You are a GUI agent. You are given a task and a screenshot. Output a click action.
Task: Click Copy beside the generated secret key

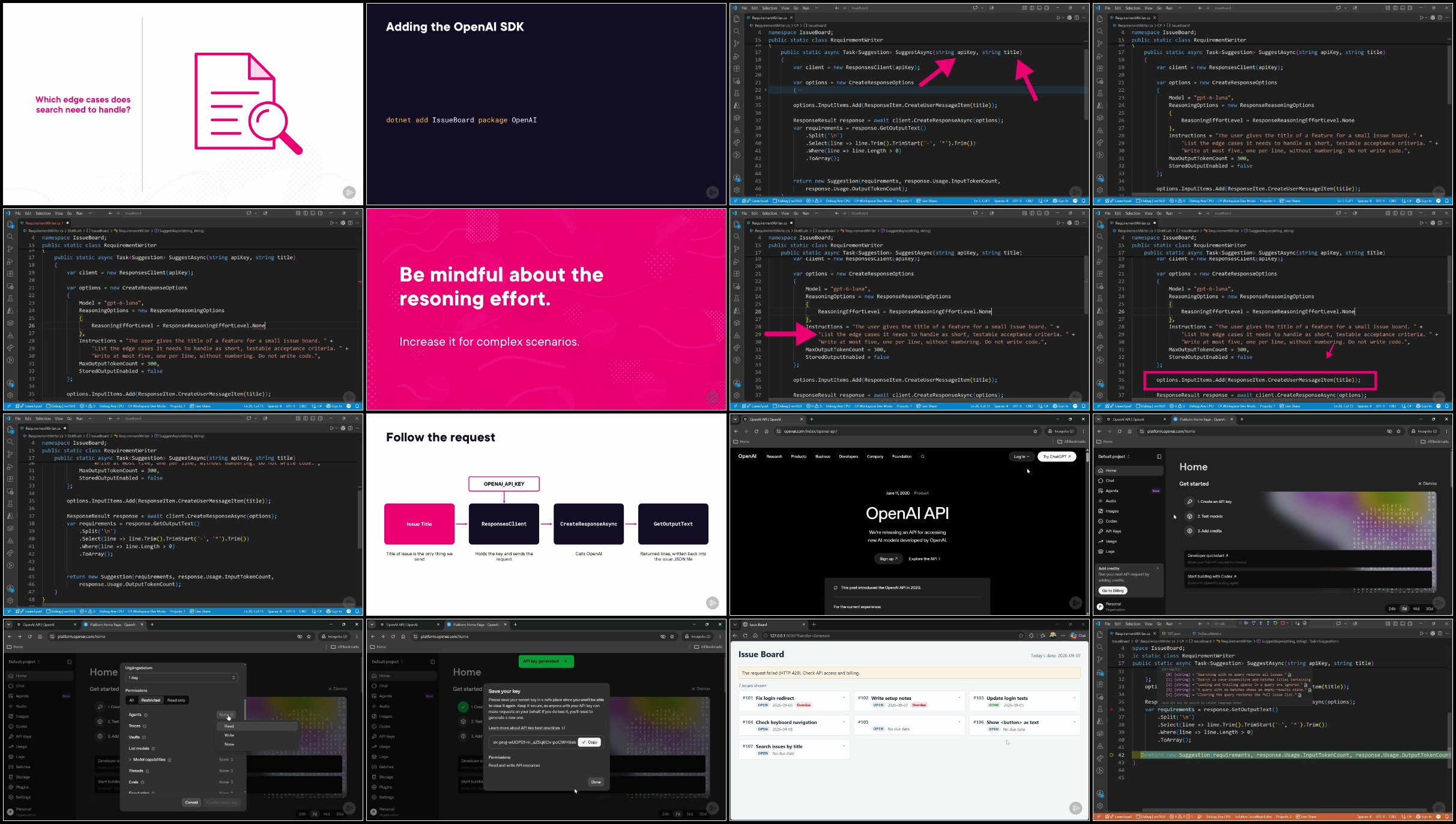coord(590,742)
